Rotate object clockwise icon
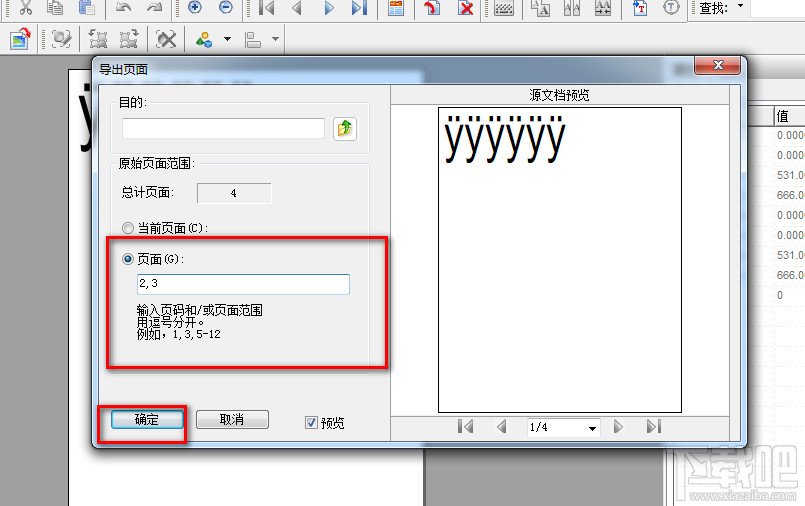Viewport: 805px width, 506px height. [129, 38]
